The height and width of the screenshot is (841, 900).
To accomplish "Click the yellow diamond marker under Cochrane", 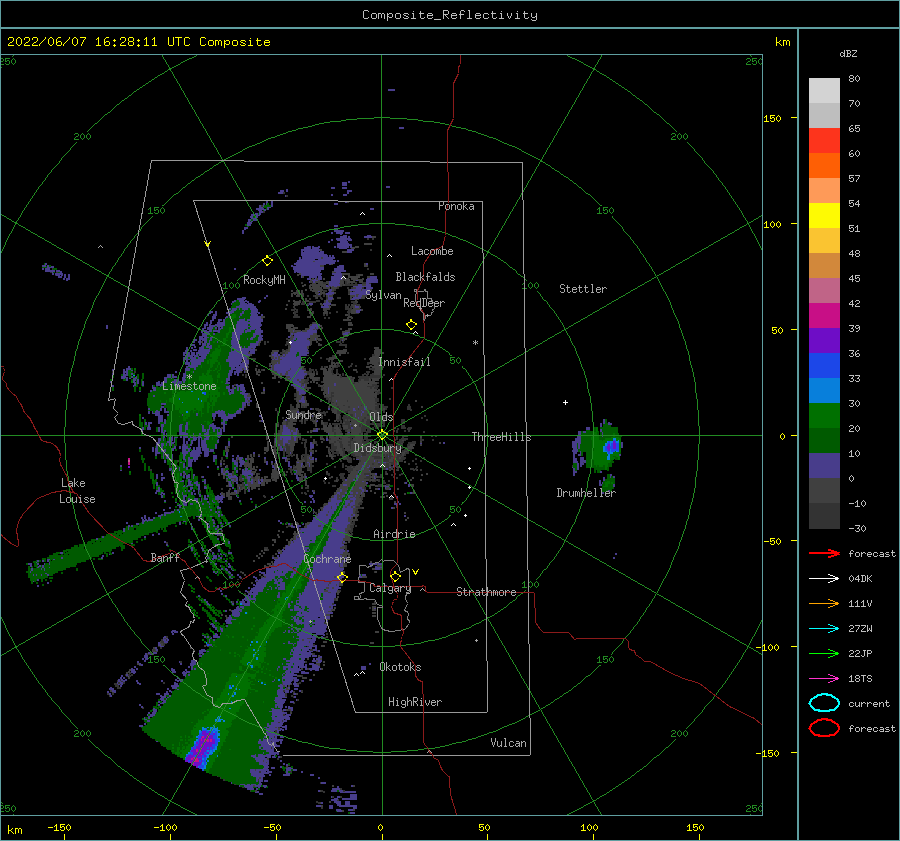I will tap(342, 577).
